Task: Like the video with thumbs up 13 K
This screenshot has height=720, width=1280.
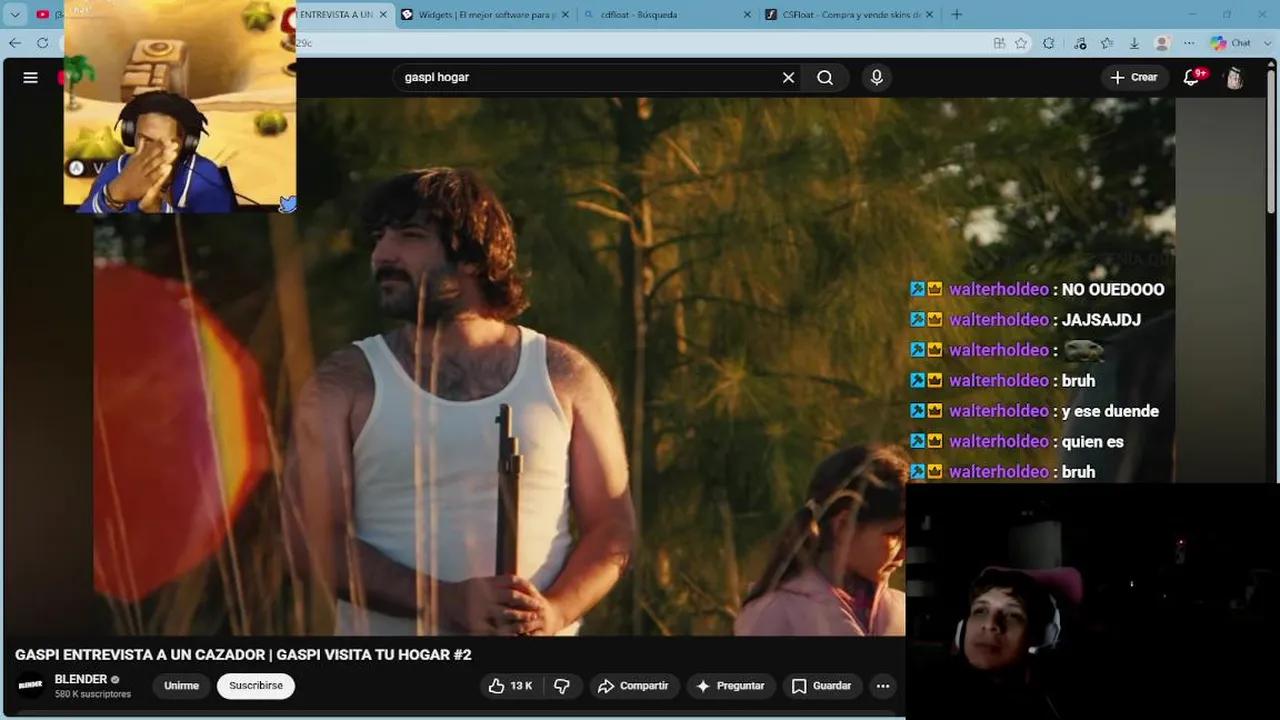Action: click(x=510, y=686)
